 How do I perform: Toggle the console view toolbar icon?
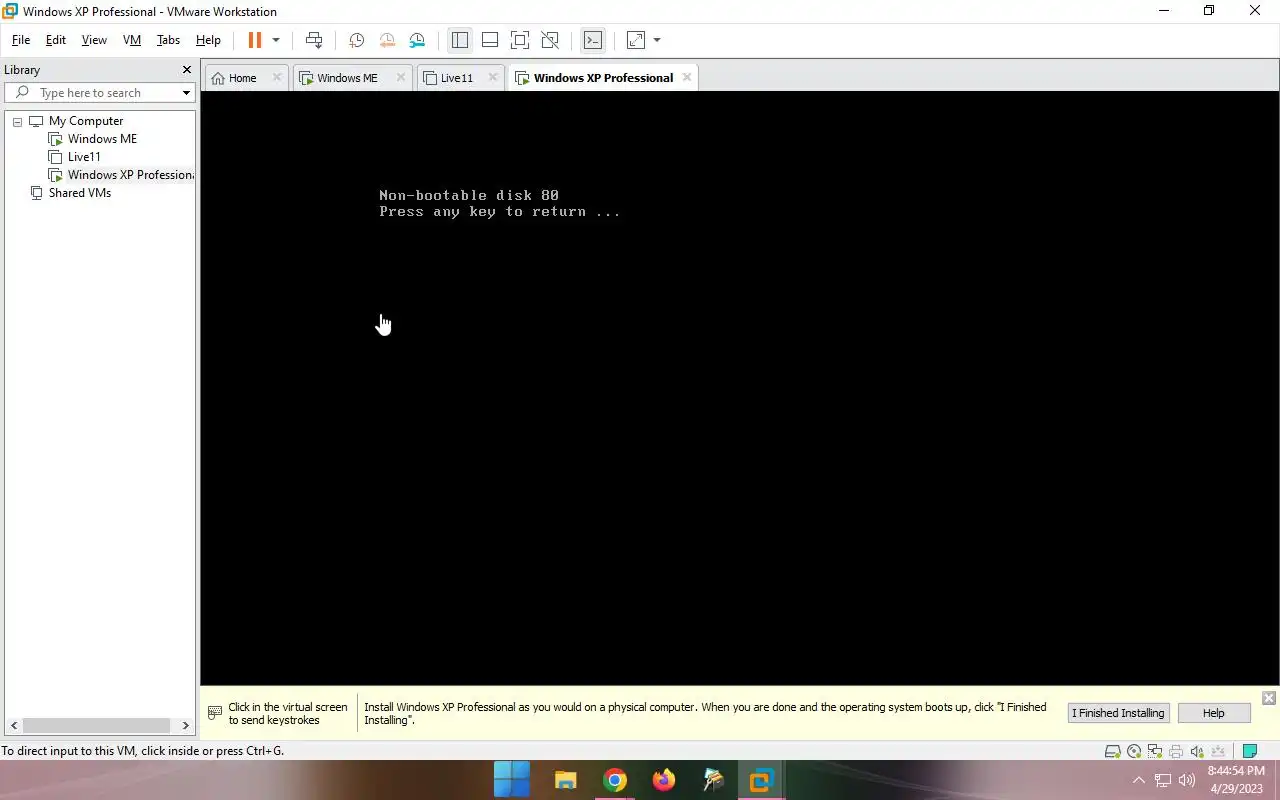click(593, 40)
